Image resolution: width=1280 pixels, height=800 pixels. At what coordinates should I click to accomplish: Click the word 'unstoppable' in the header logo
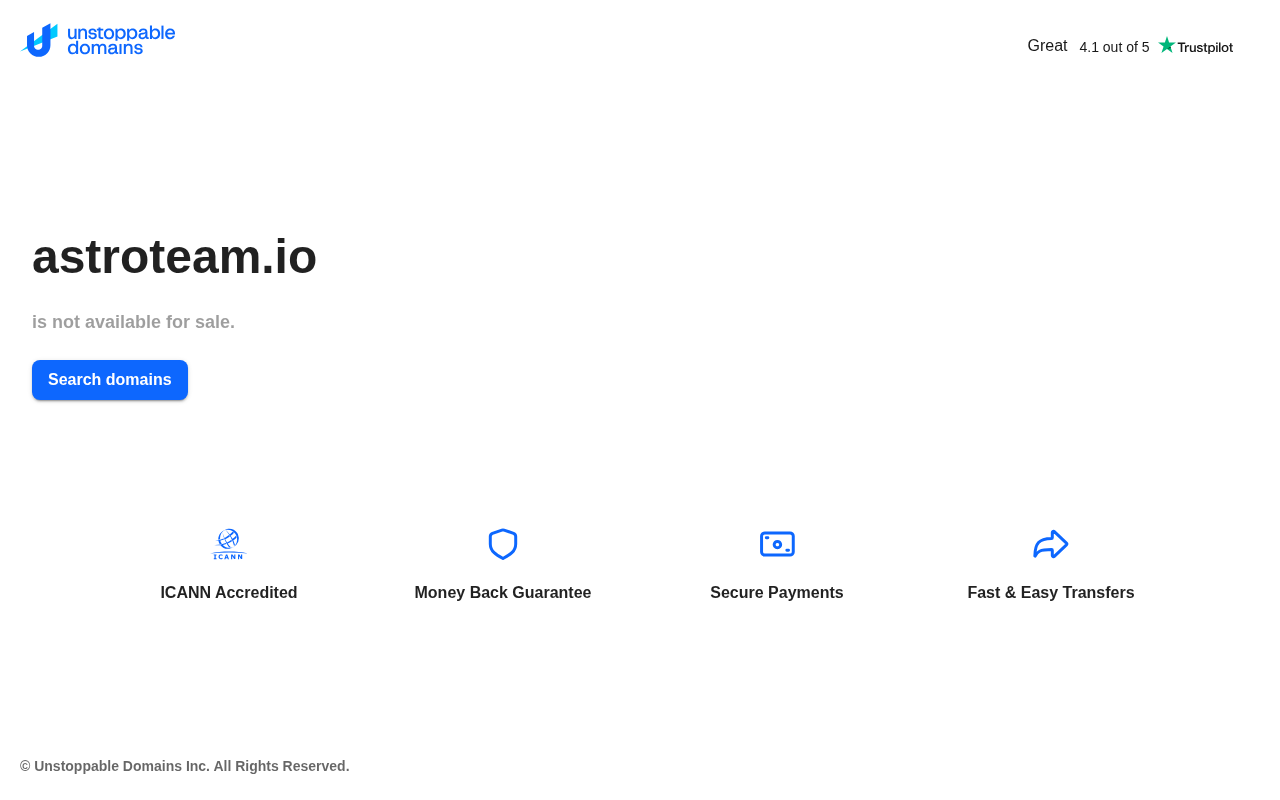121,32
